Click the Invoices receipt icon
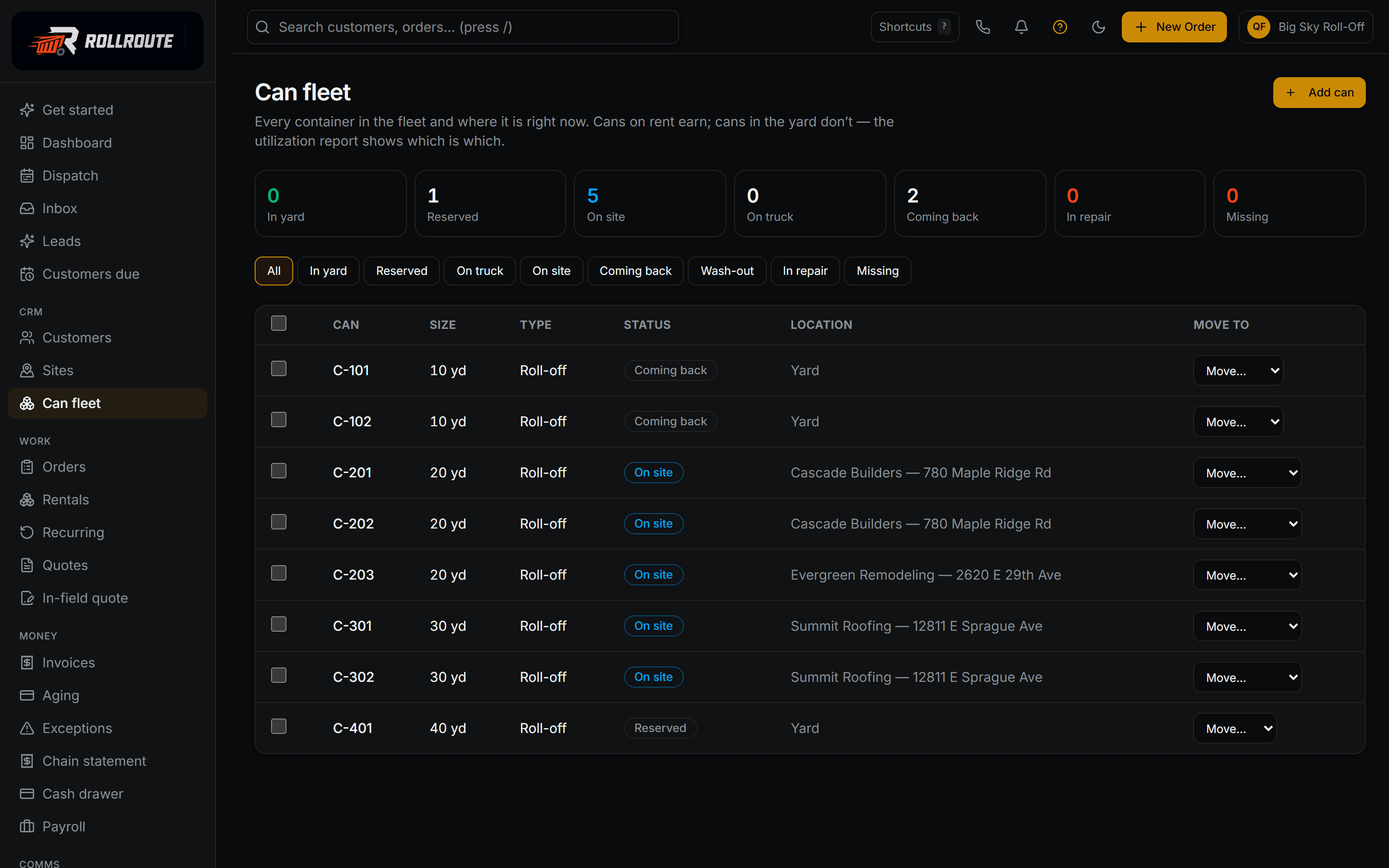Screen dimensions: 1389x868 27,662
